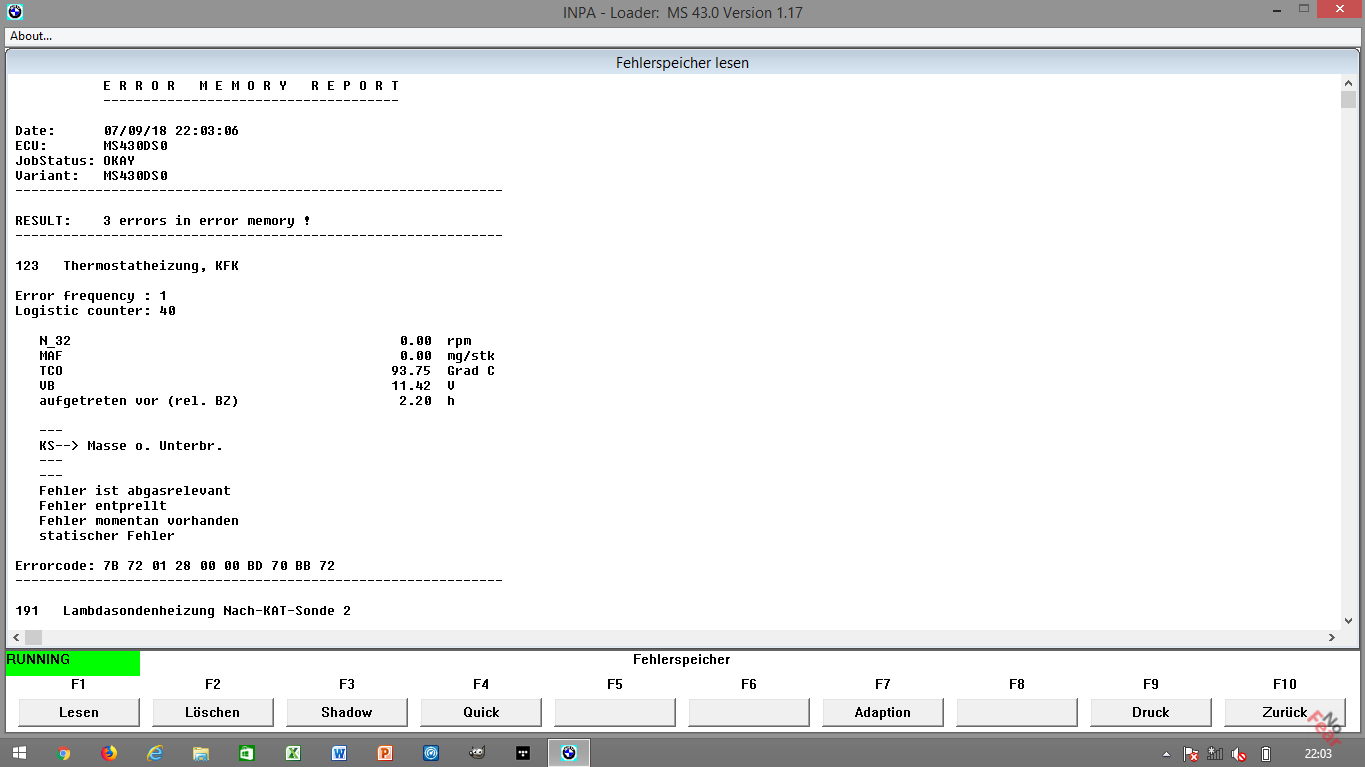1365x767 pixels.
Task: Click the Variant 'MS430DS0' line
Action: [x=91, y=176]
